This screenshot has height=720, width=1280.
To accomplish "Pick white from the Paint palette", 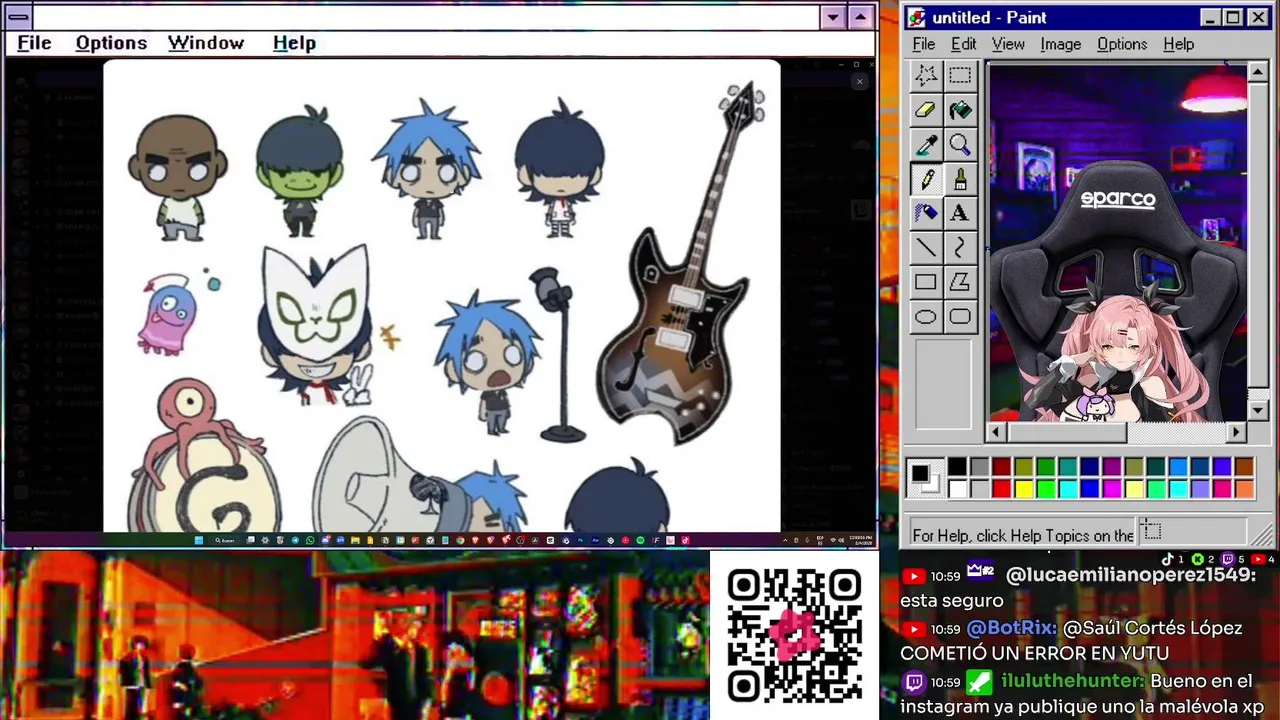I will [957, 488].
